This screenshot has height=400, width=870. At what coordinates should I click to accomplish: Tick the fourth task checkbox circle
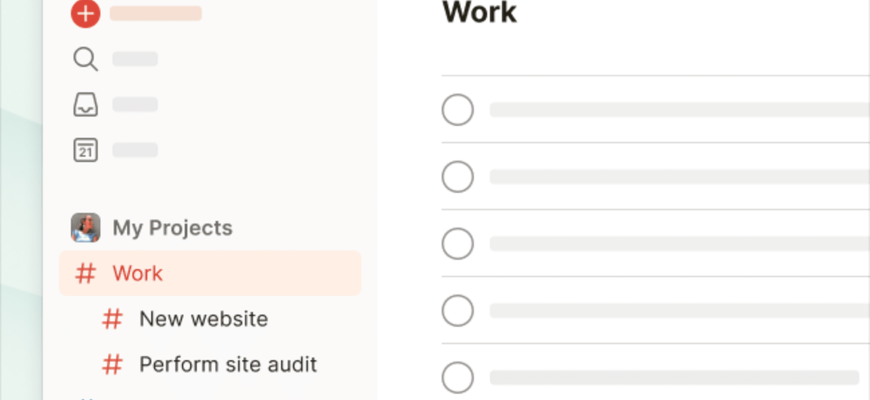(x=458, y=311)
